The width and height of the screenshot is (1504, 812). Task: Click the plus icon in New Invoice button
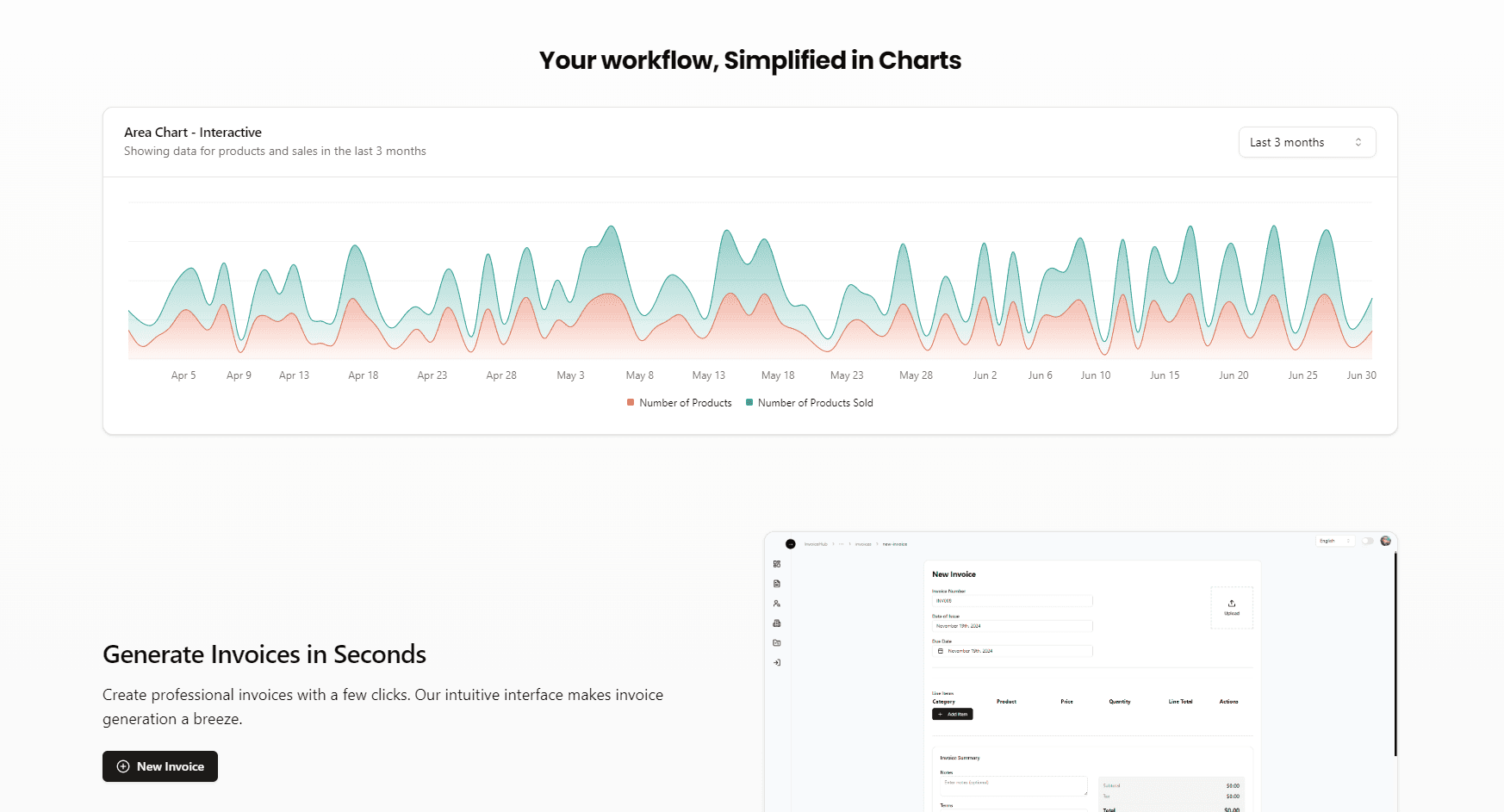pos(123,766)
